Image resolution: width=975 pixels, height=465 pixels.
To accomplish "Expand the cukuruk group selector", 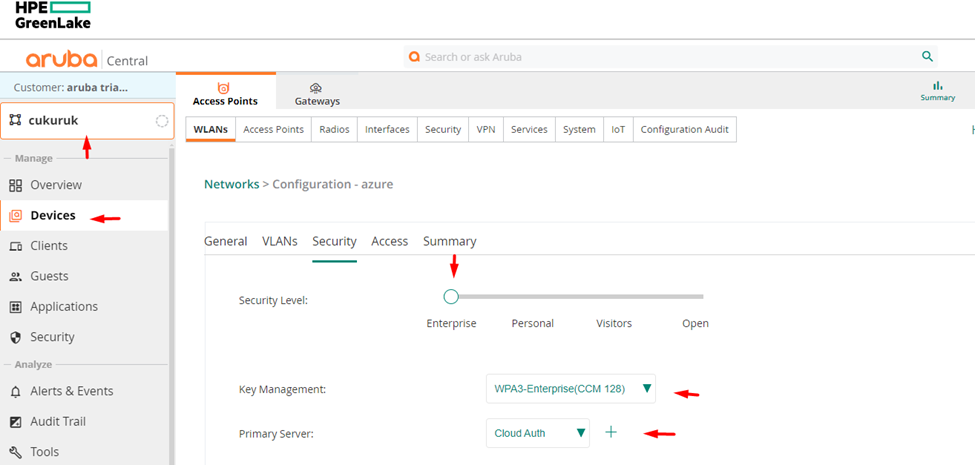I will pyautogui.click(x=86, y=121).
